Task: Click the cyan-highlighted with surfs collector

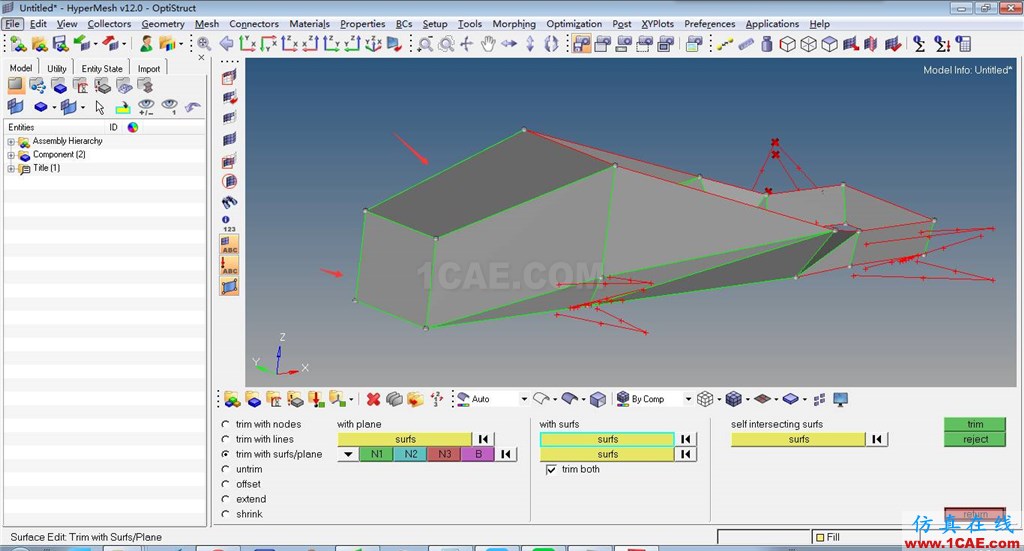Action: [607, 439]
